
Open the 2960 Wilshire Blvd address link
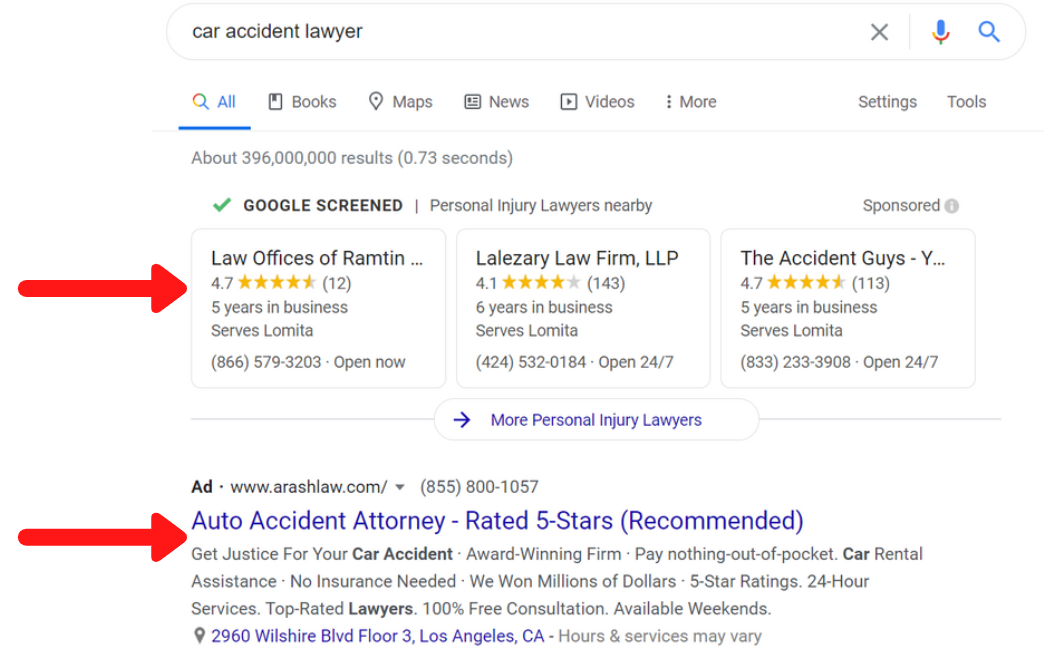pyautogui.click(x=378, y=636)
